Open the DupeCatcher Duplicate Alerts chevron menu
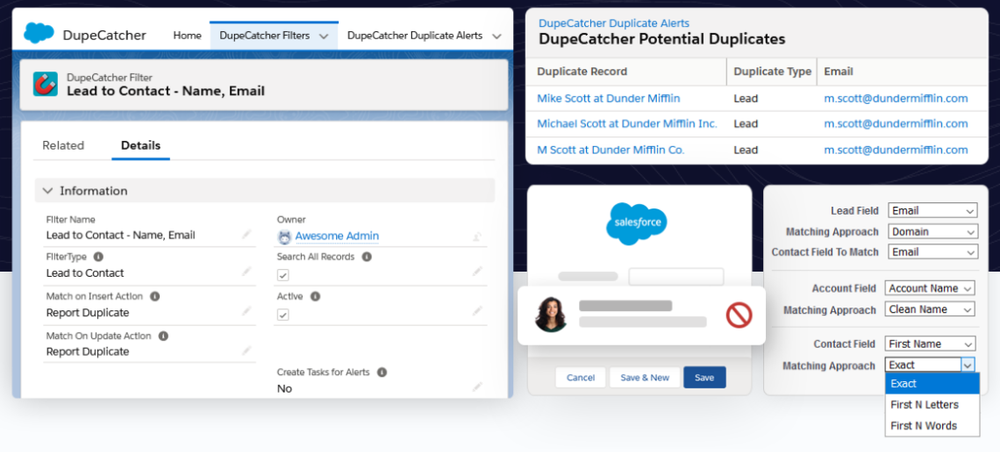The height and width of the screenshot is (452, 1000). tap(497, 36)
